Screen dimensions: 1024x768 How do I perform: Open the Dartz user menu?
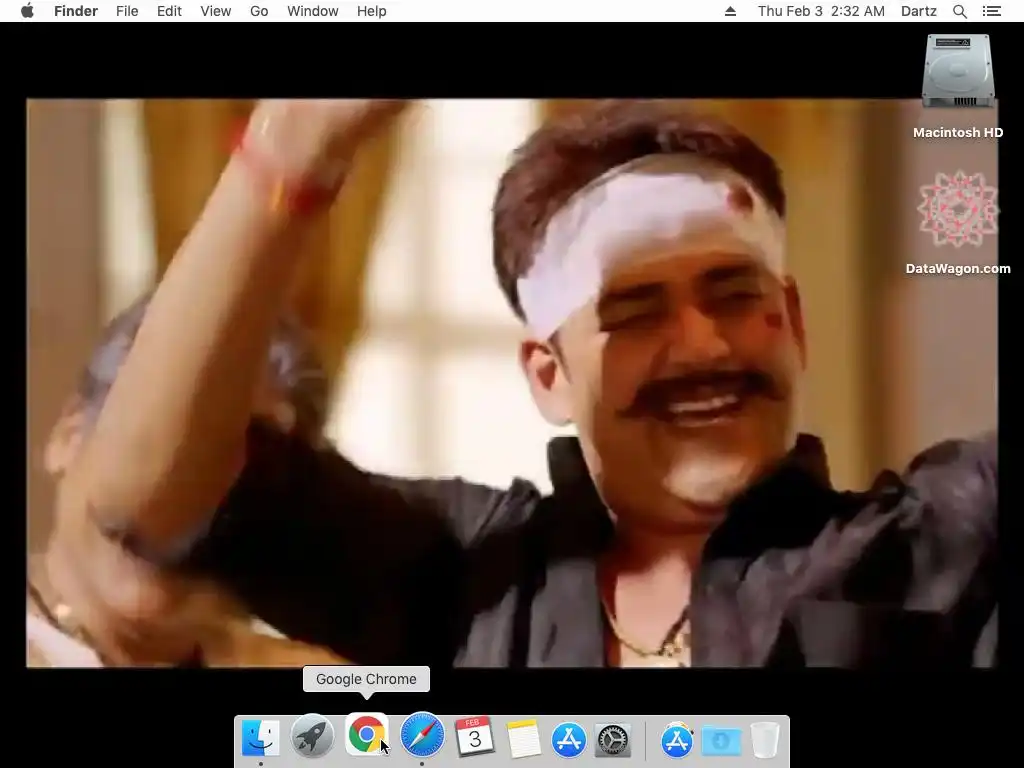tap(918, 11)
